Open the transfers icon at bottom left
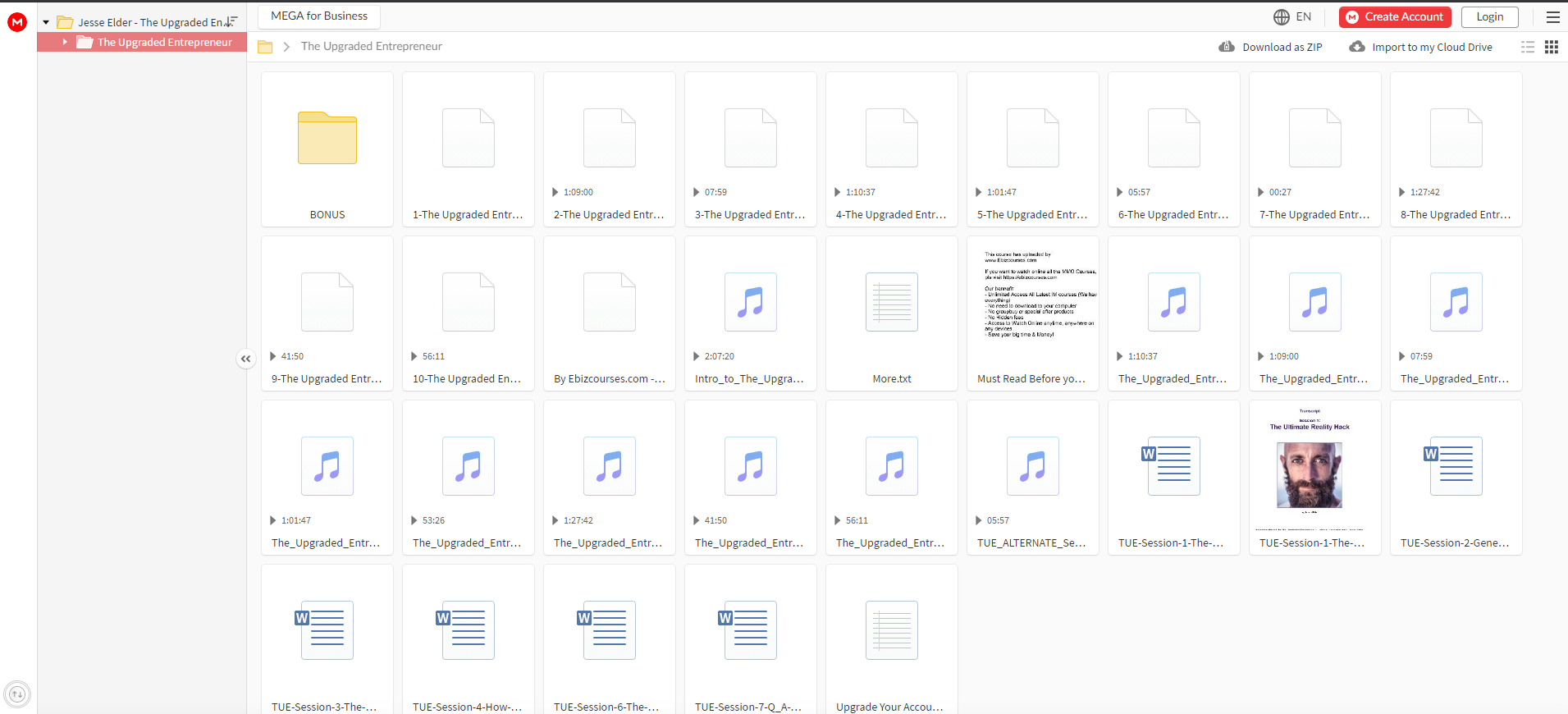Image resolution: width=1568 pixels, height=714 pixels. tap(17, 694)
